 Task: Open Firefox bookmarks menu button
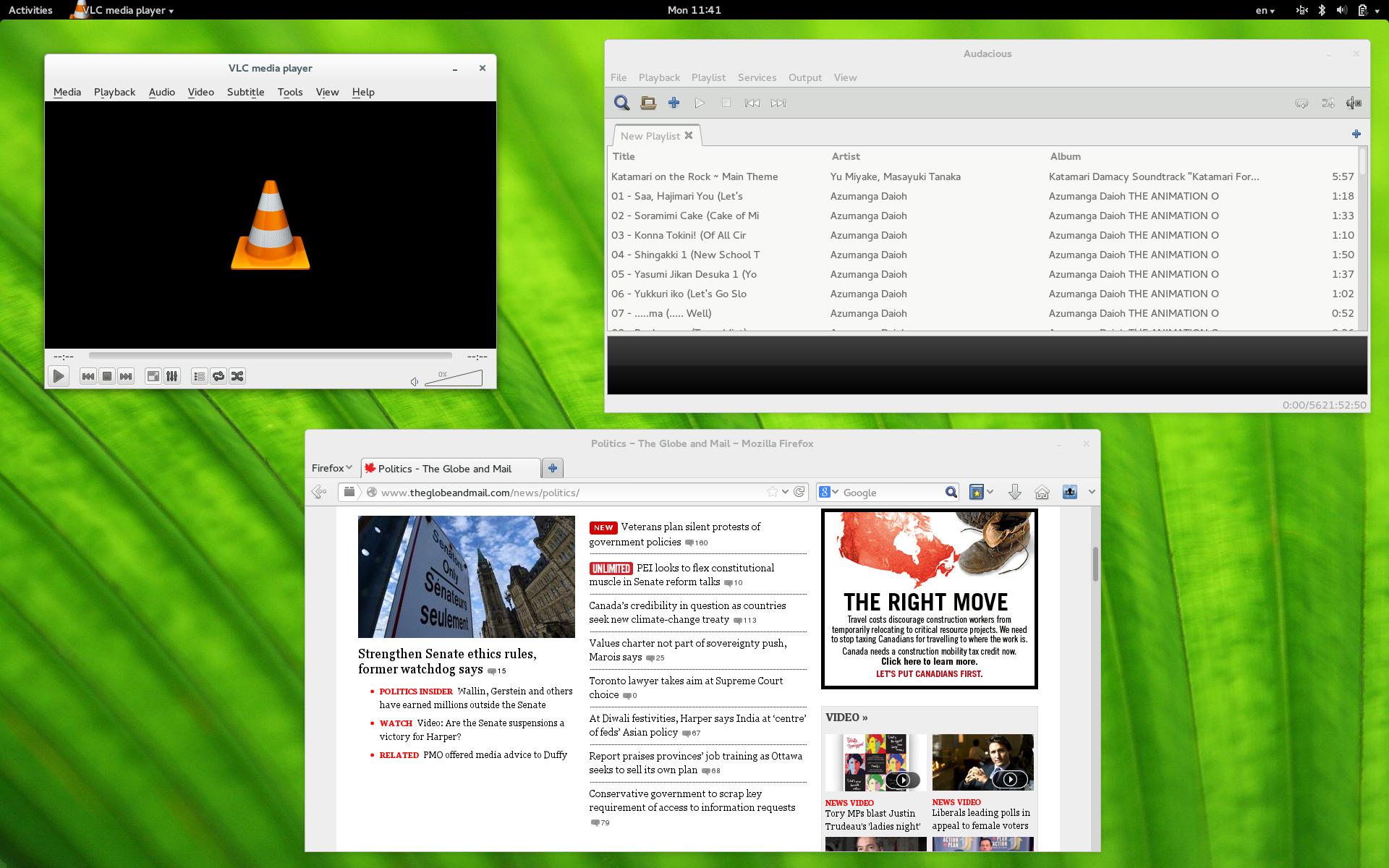(x=981, y=492)
